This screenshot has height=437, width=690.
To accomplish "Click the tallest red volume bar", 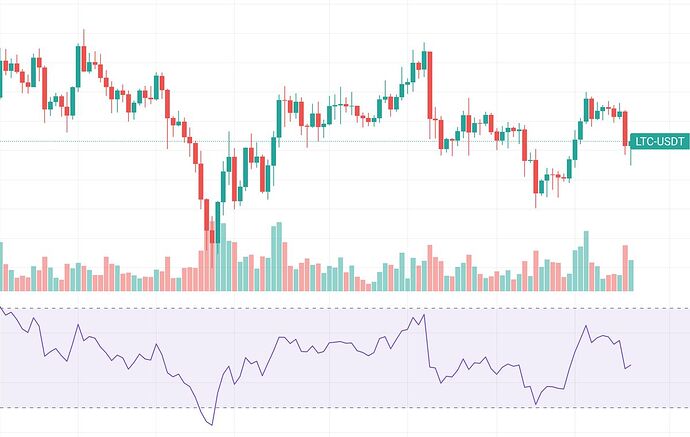I will point(208,253).
